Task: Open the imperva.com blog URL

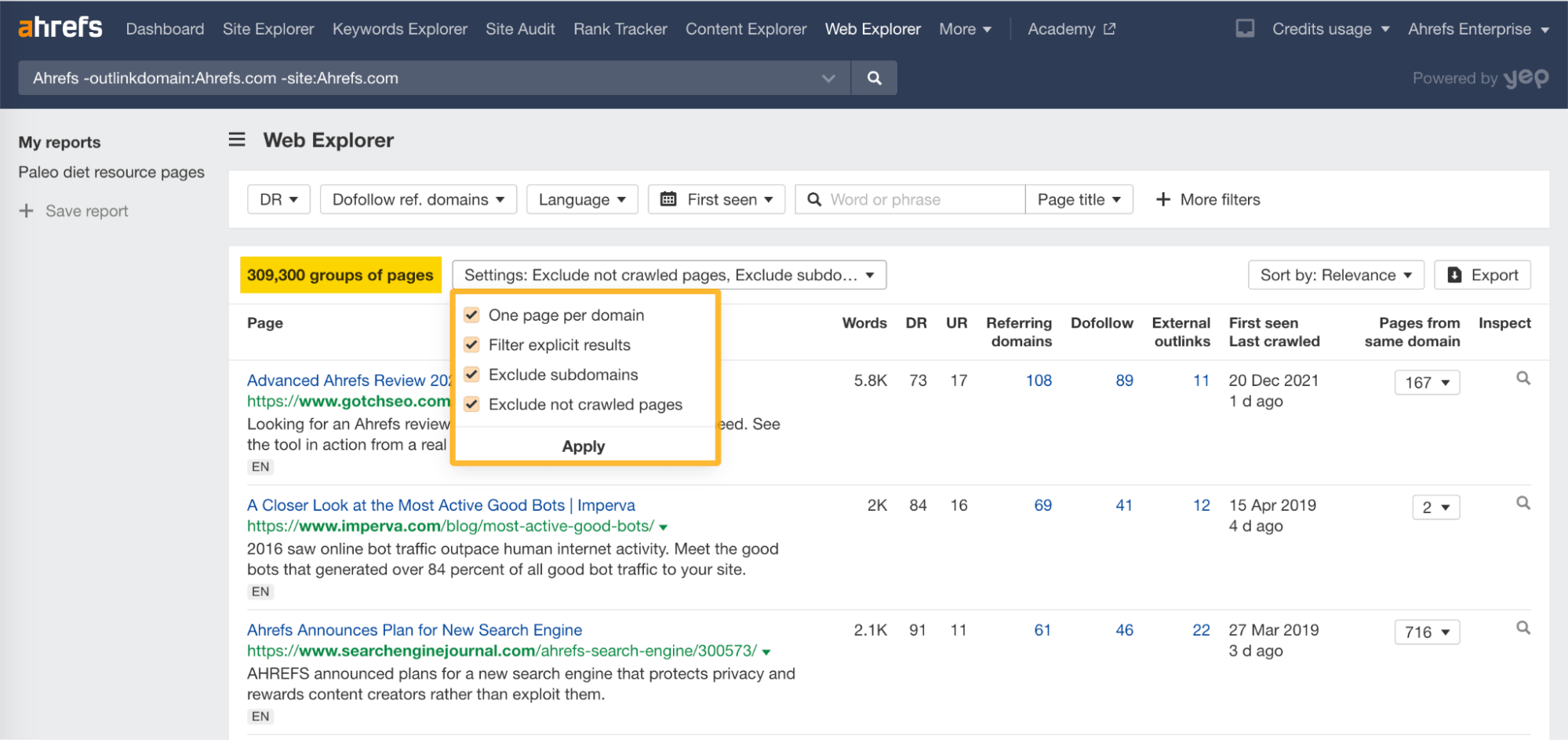Action: [451, 526]
